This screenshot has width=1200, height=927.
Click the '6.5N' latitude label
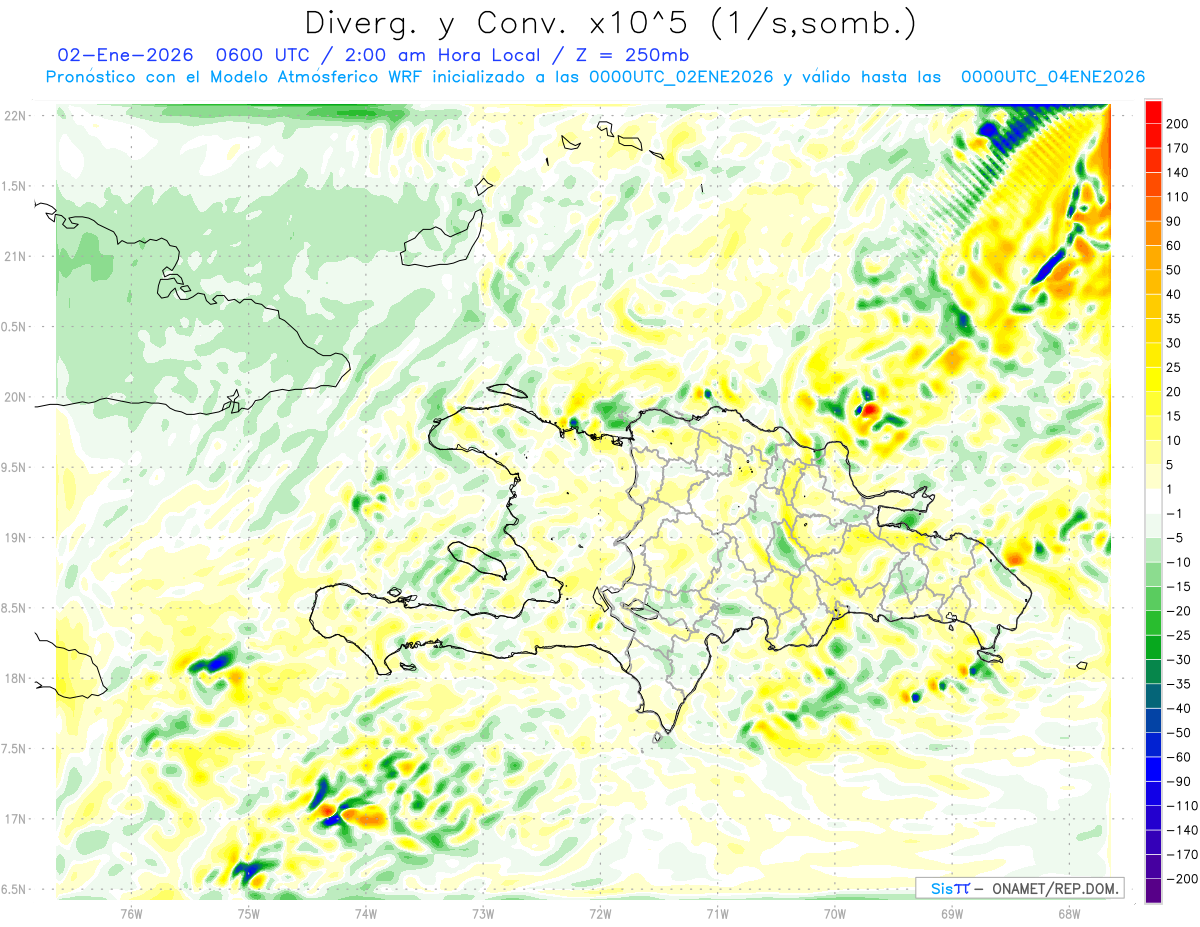tap(15, 890)
